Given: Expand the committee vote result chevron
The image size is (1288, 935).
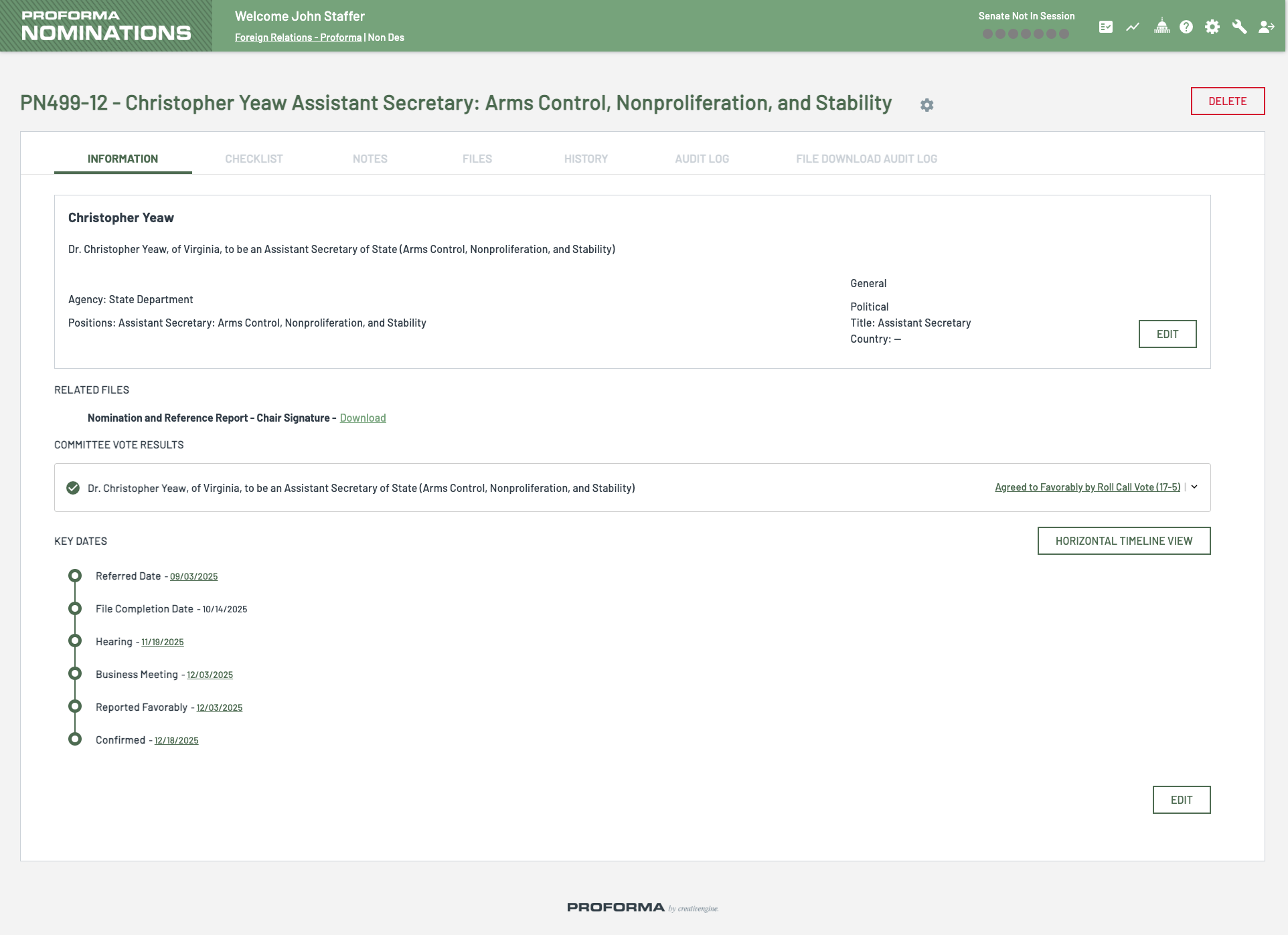Looking at the screenshot, I should point(1194,487).
